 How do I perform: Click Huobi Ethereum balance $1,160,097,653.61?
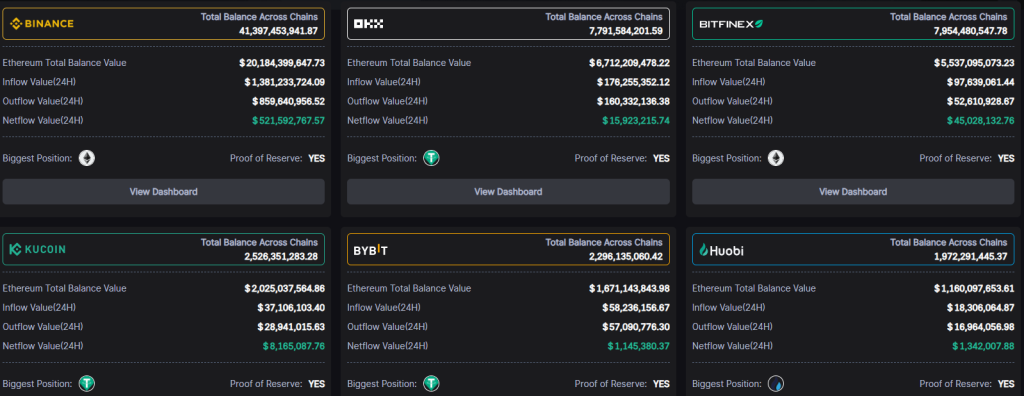click(x=974, y=289)
